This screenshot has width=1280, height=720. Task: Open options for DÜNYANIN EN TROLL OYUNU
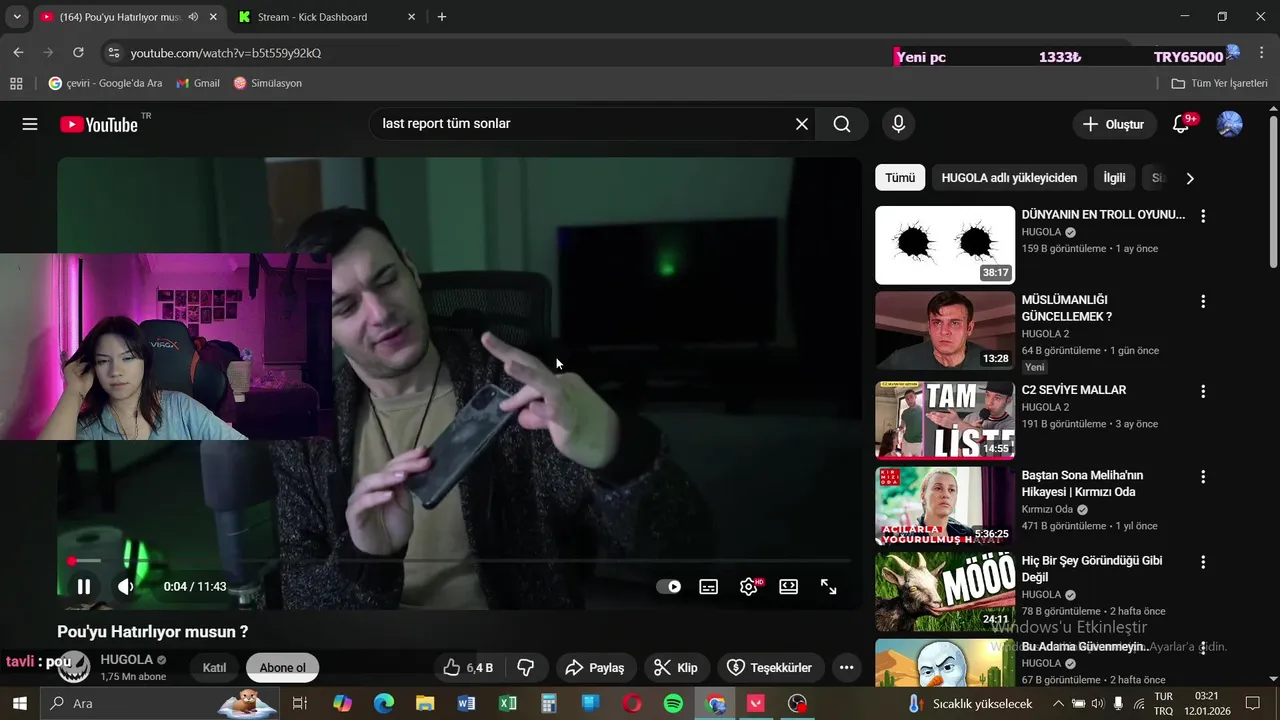(1203, 216)
